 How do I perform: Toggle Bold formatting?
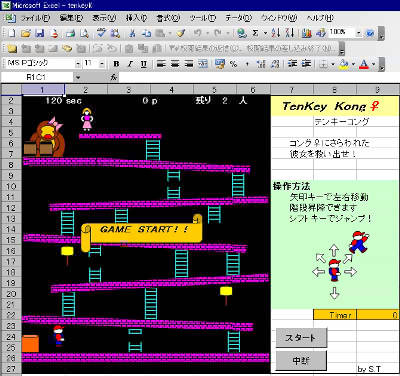click(x=116, y=64)
